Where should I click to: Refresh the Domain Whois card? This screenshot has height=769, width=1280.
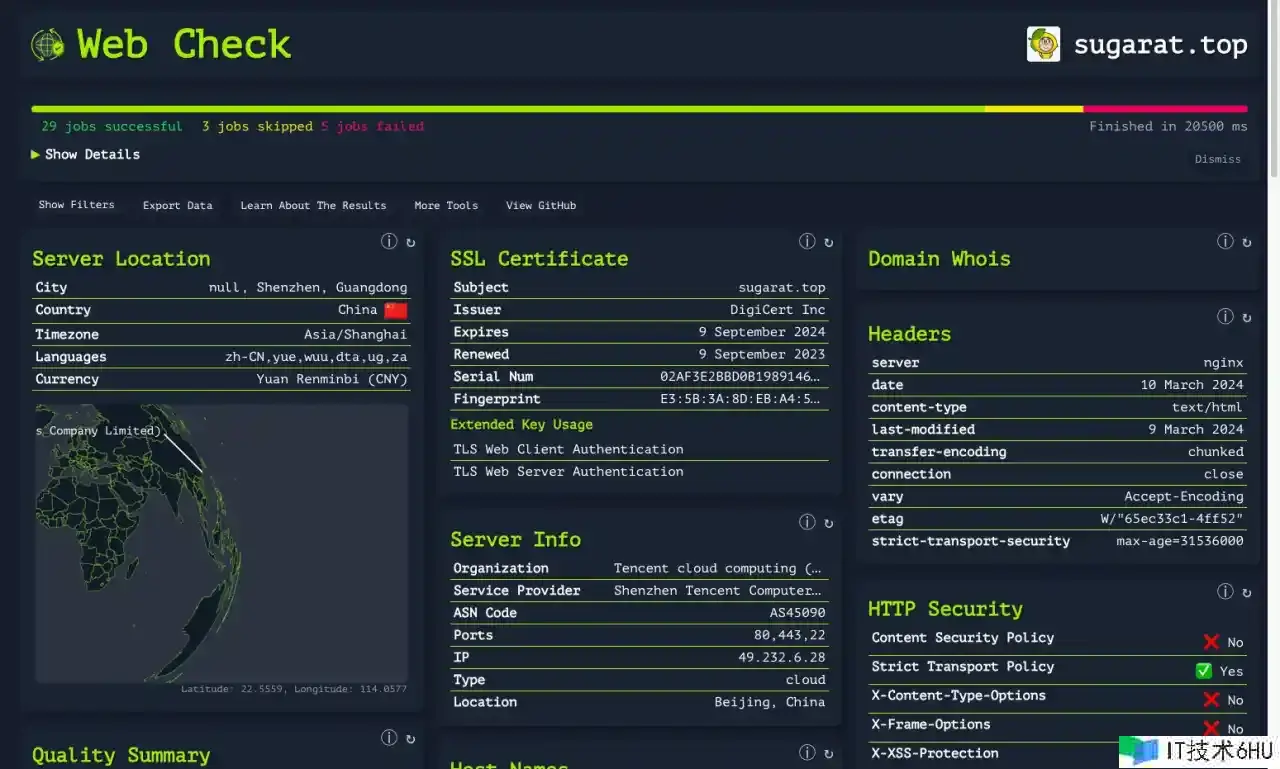tap(1246, 242)
